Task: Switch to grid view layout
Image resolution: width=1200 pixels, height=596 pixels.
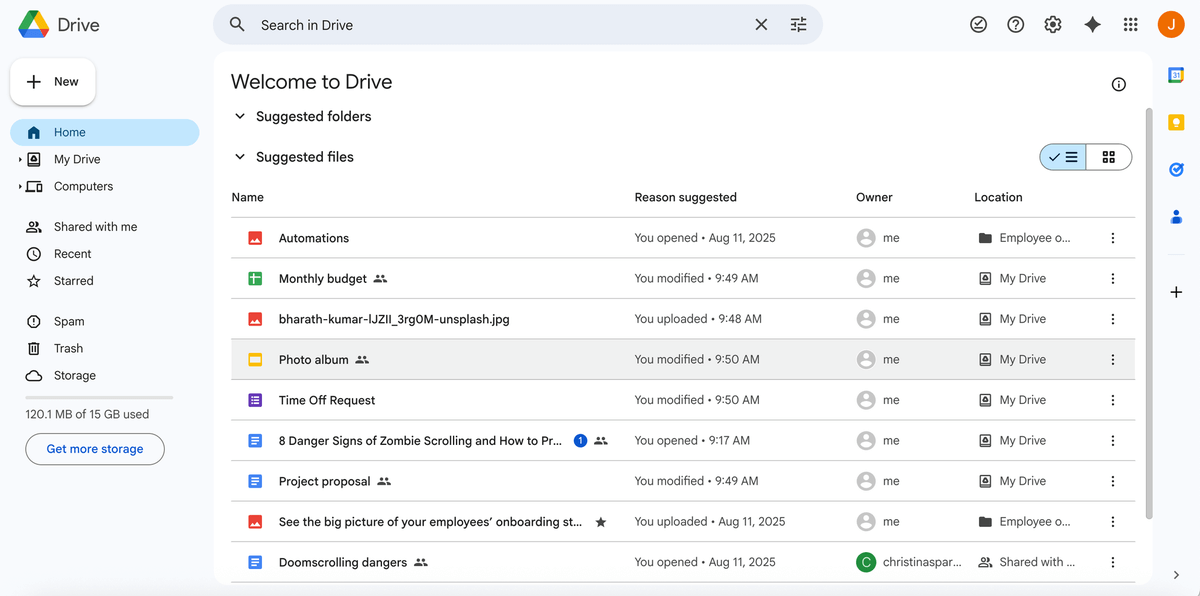Action: click(1108, 156)
